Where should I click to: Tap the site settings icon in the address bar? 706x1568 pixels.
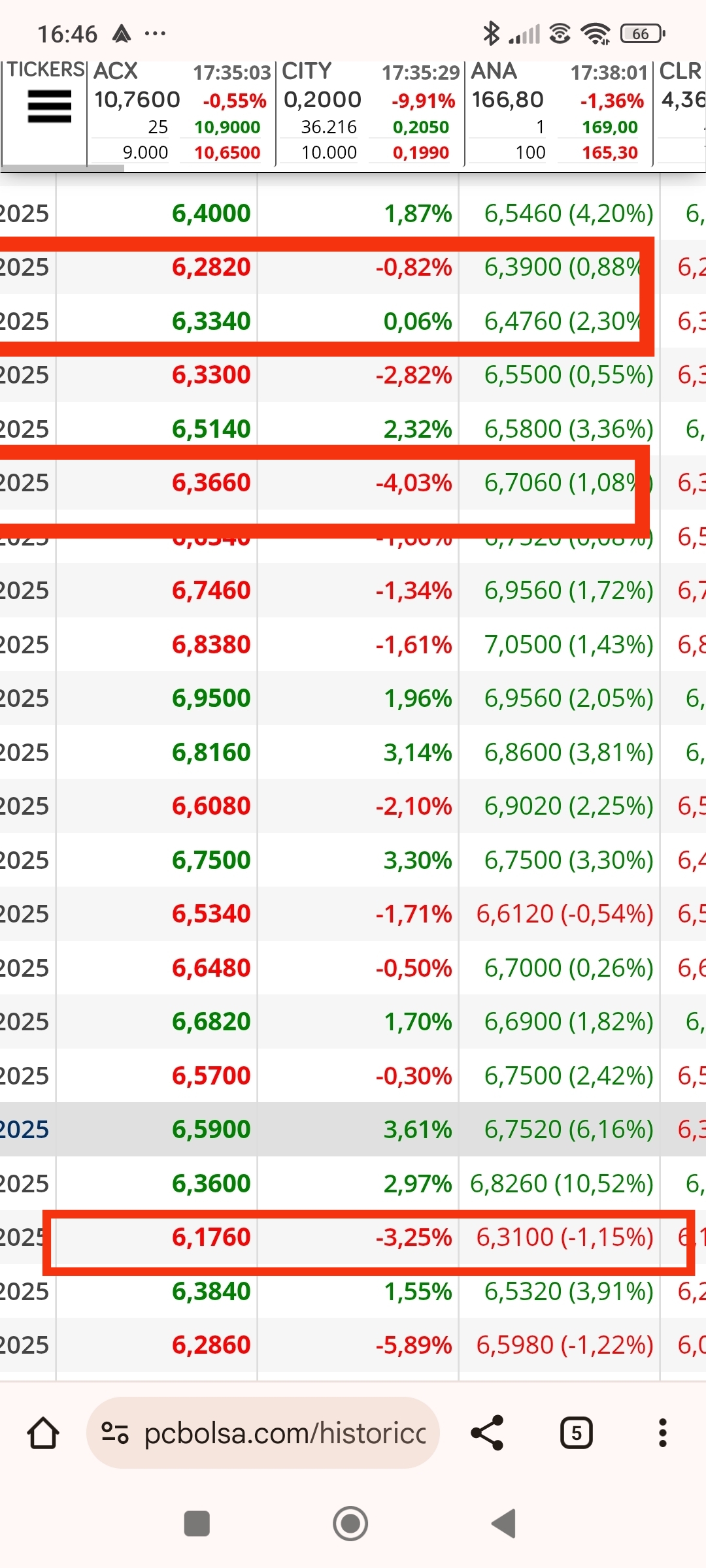(114, 1433)
